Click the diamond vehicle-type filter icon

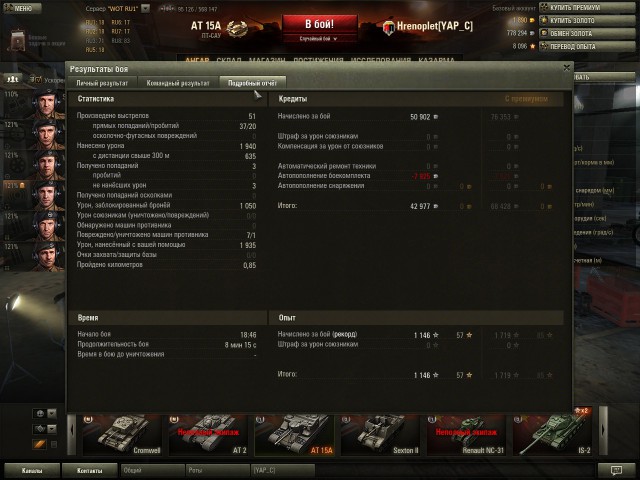click(x=40, y=429)
